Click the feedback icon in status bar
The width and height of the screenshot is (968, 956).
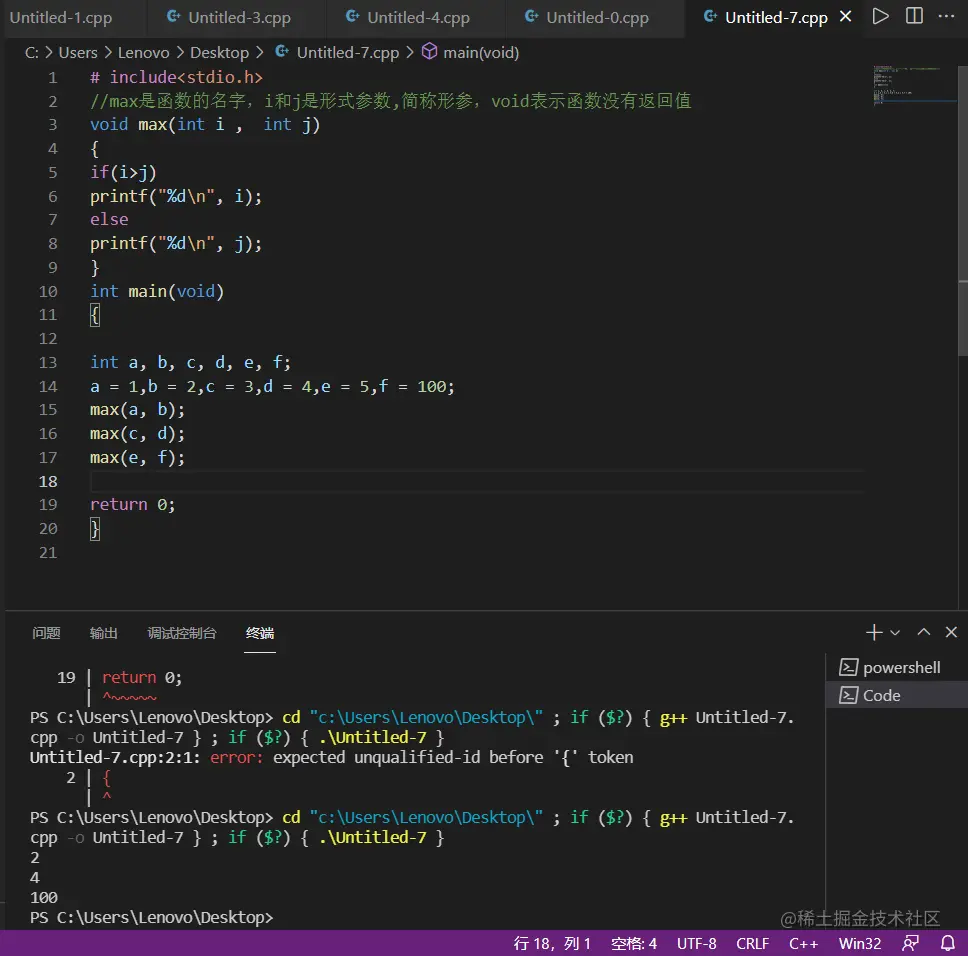click(910, 943)
